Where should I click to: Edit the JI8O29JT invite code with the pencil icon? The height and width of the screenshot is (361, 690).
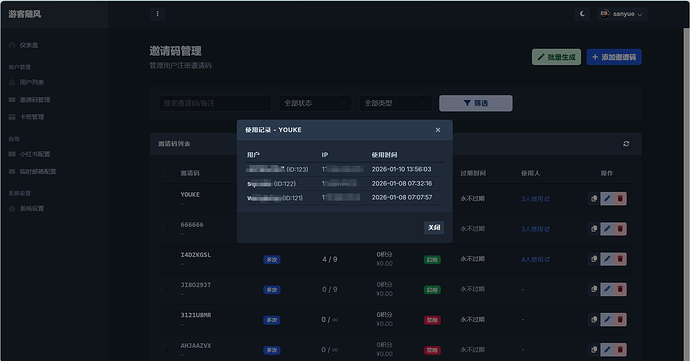[x=607, y=289]
